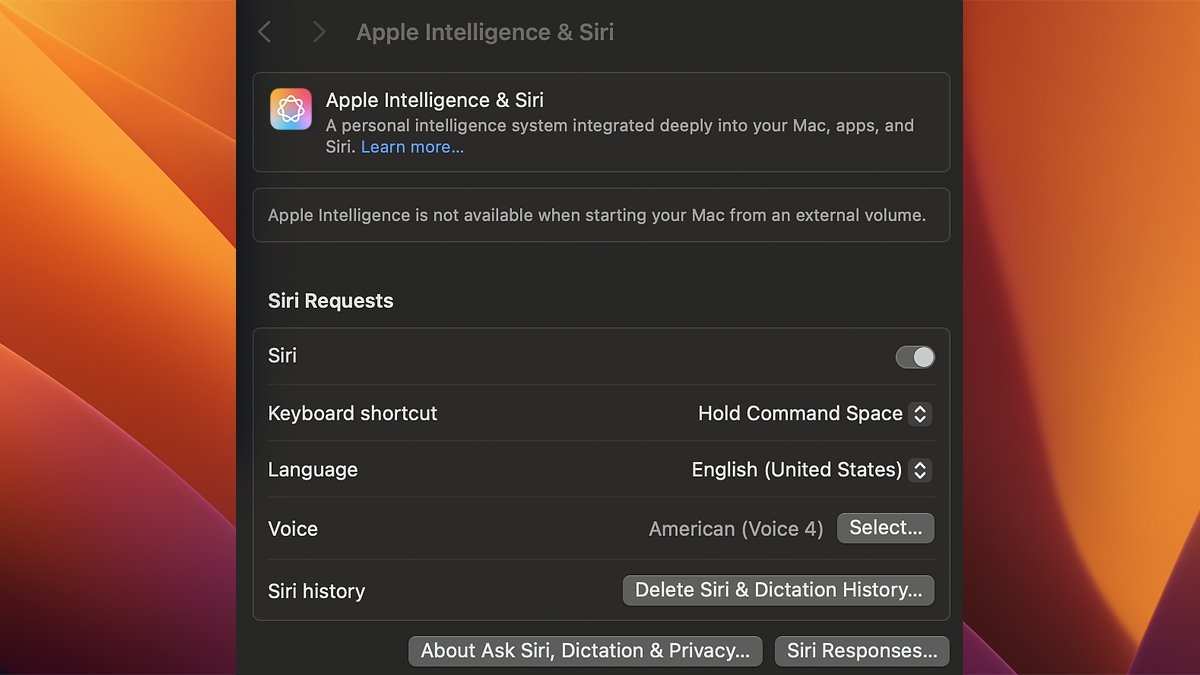
Task: Click the 'Voice' row label
Action: [293, 529]
